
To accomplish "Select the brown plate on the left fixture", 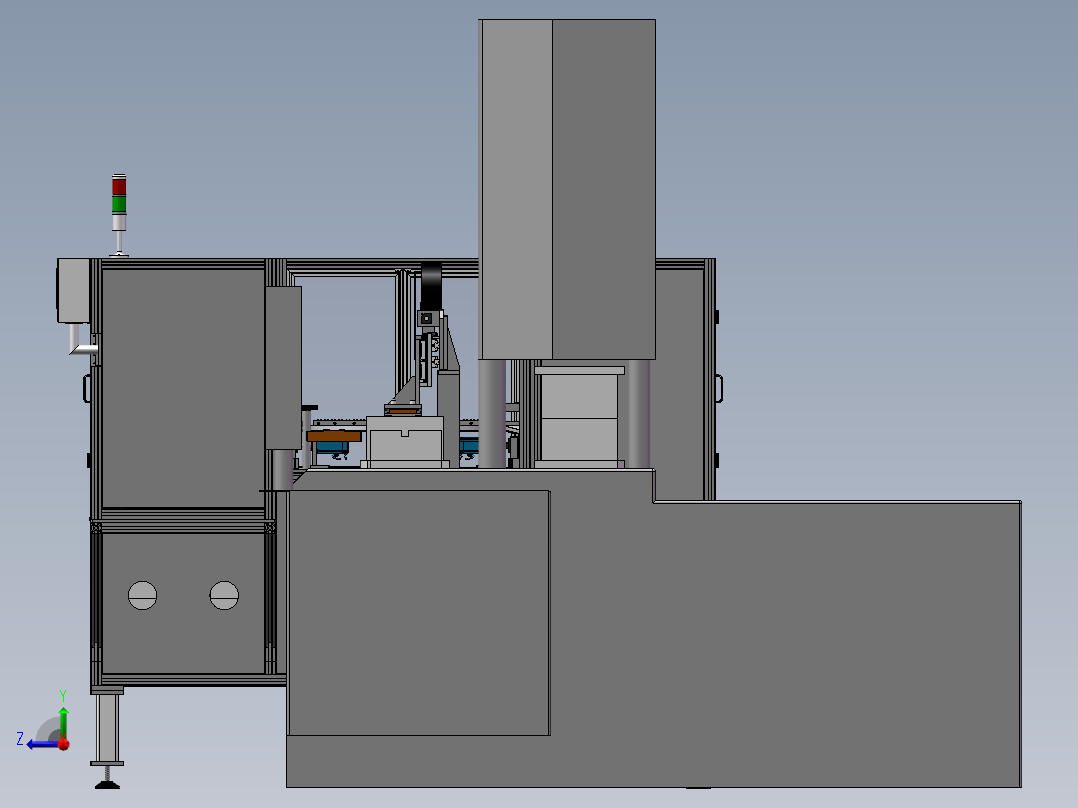I will tap(334, 436).
